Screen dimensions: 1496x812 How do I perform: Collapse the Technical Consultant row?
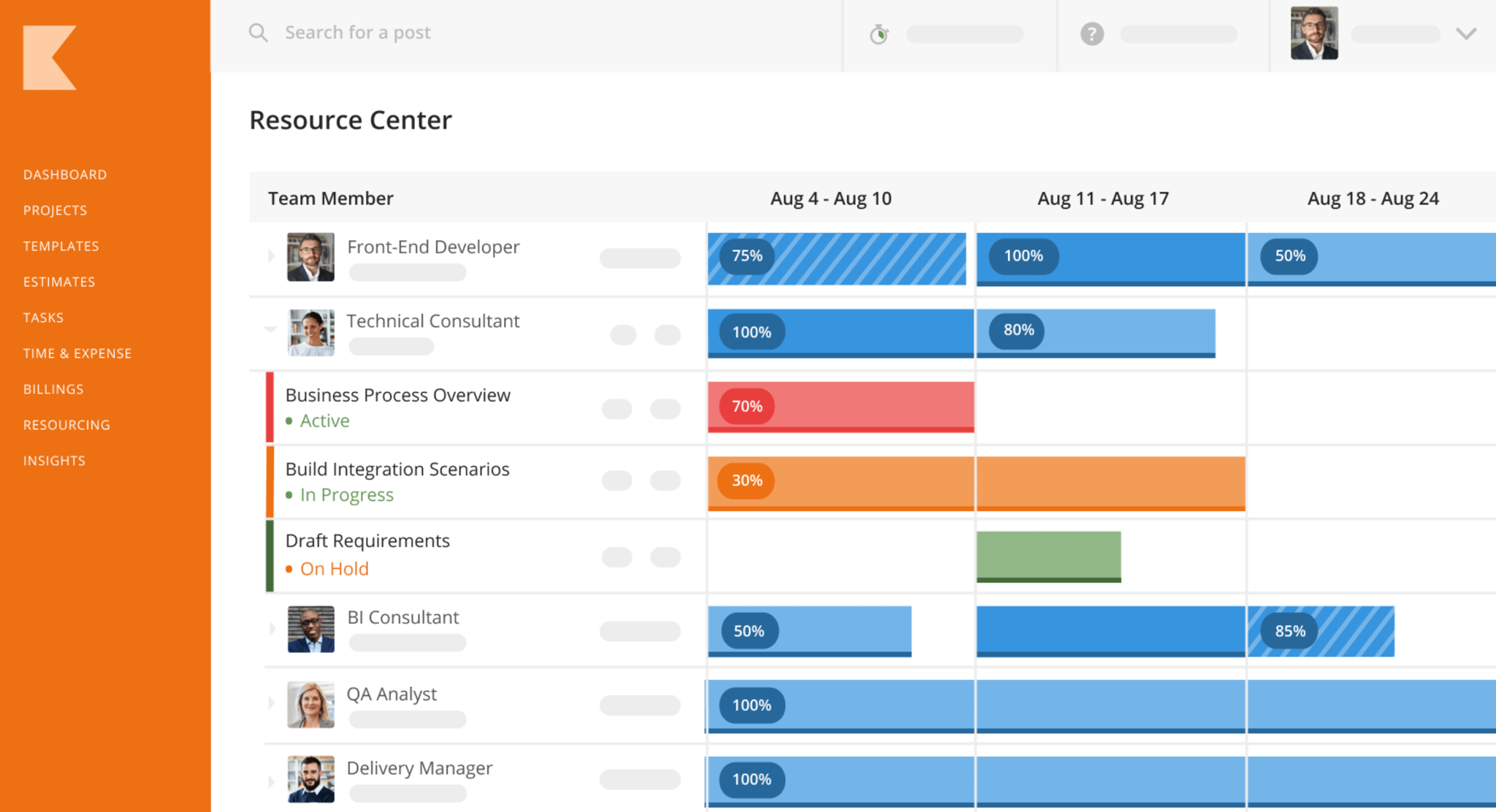coord(271,330)
